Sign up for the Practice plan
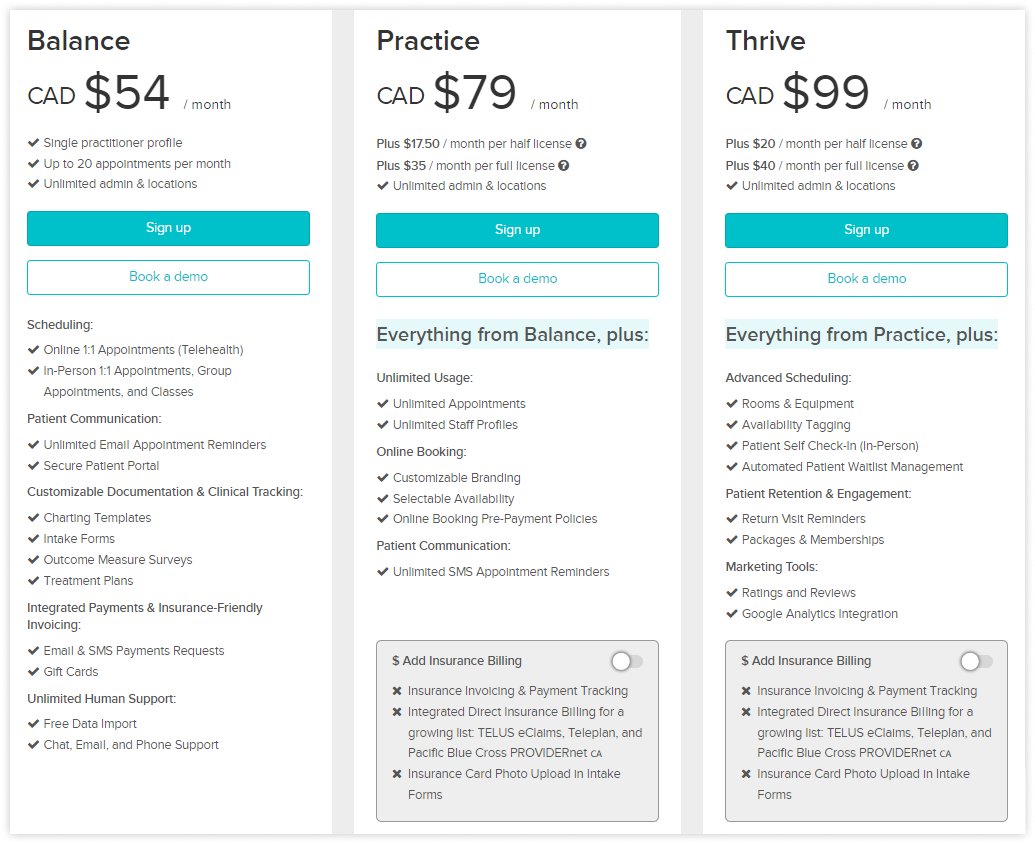This screenshot has height=844, width=1035. tap(517, 230)
